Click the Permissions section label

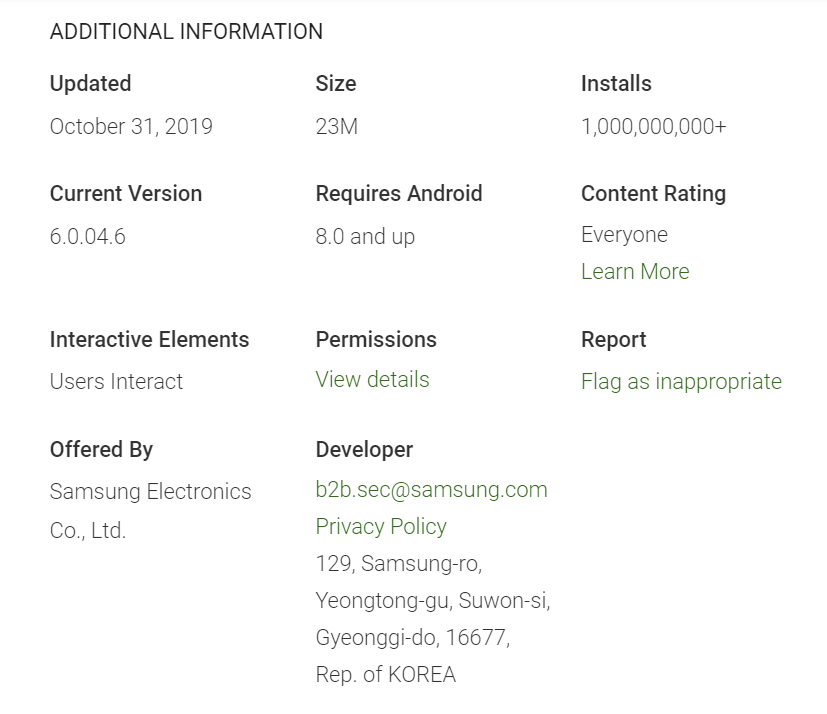point(376,340)
